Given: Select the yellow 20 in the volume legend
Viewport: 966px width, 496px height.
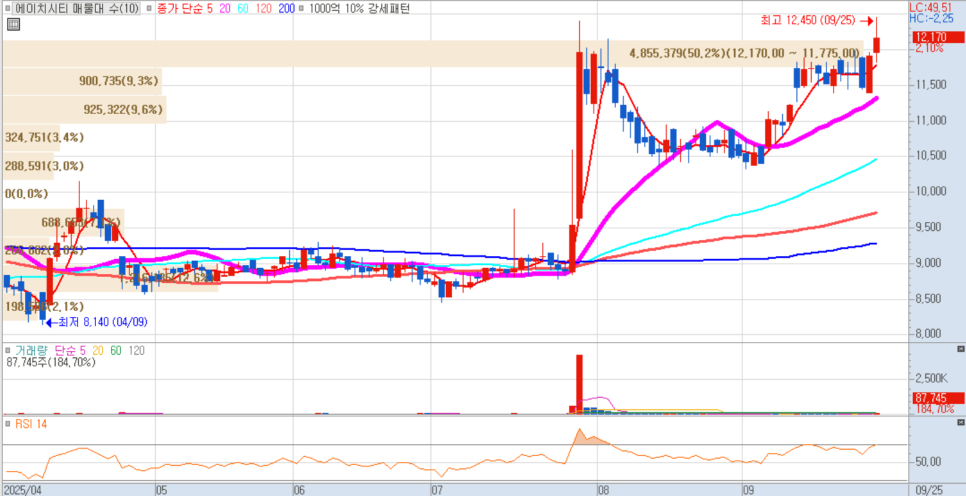Looking at the screenshot, I should [x=99, y=351].
